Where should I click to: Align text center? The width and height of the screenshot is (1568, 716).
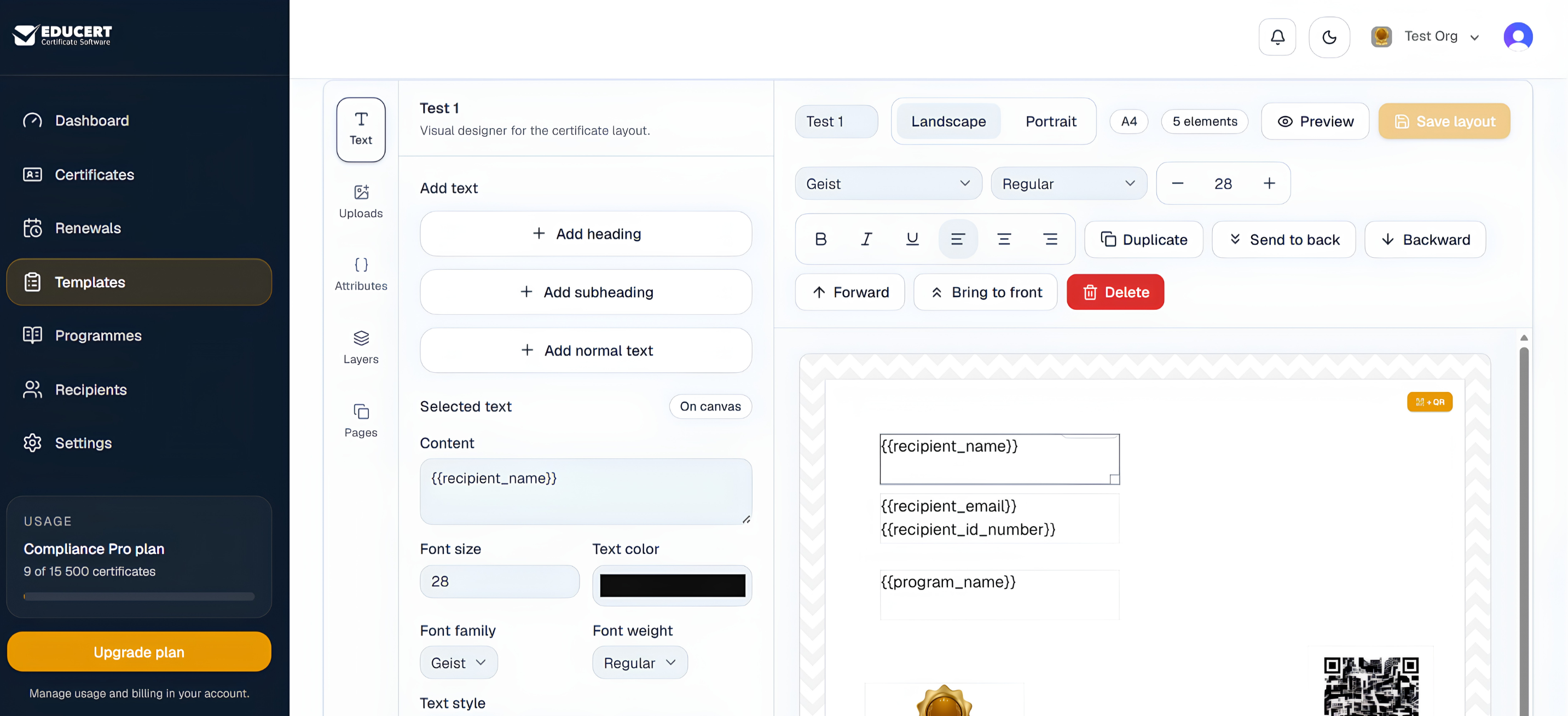1004,239
